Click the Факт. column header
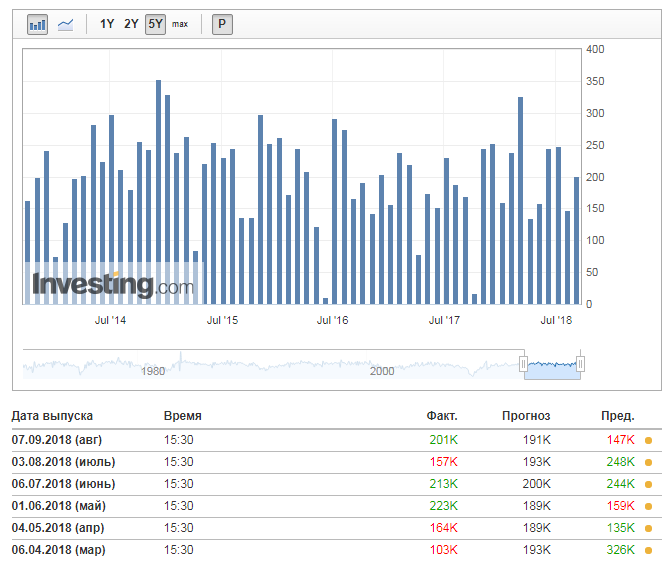 [442, 416]
